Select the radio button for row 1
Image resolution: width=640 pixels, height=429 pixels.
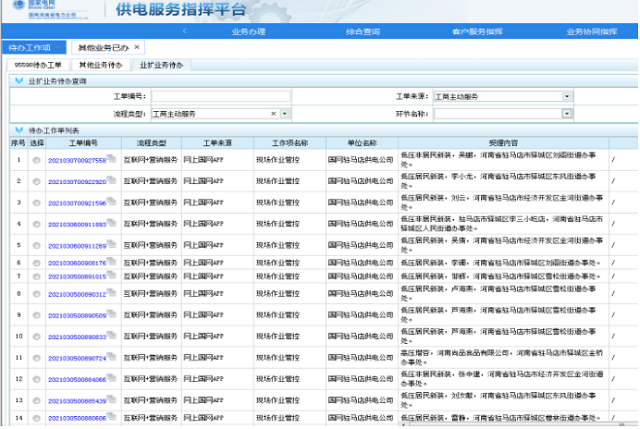pyautogui.click(x=37, y=160)
